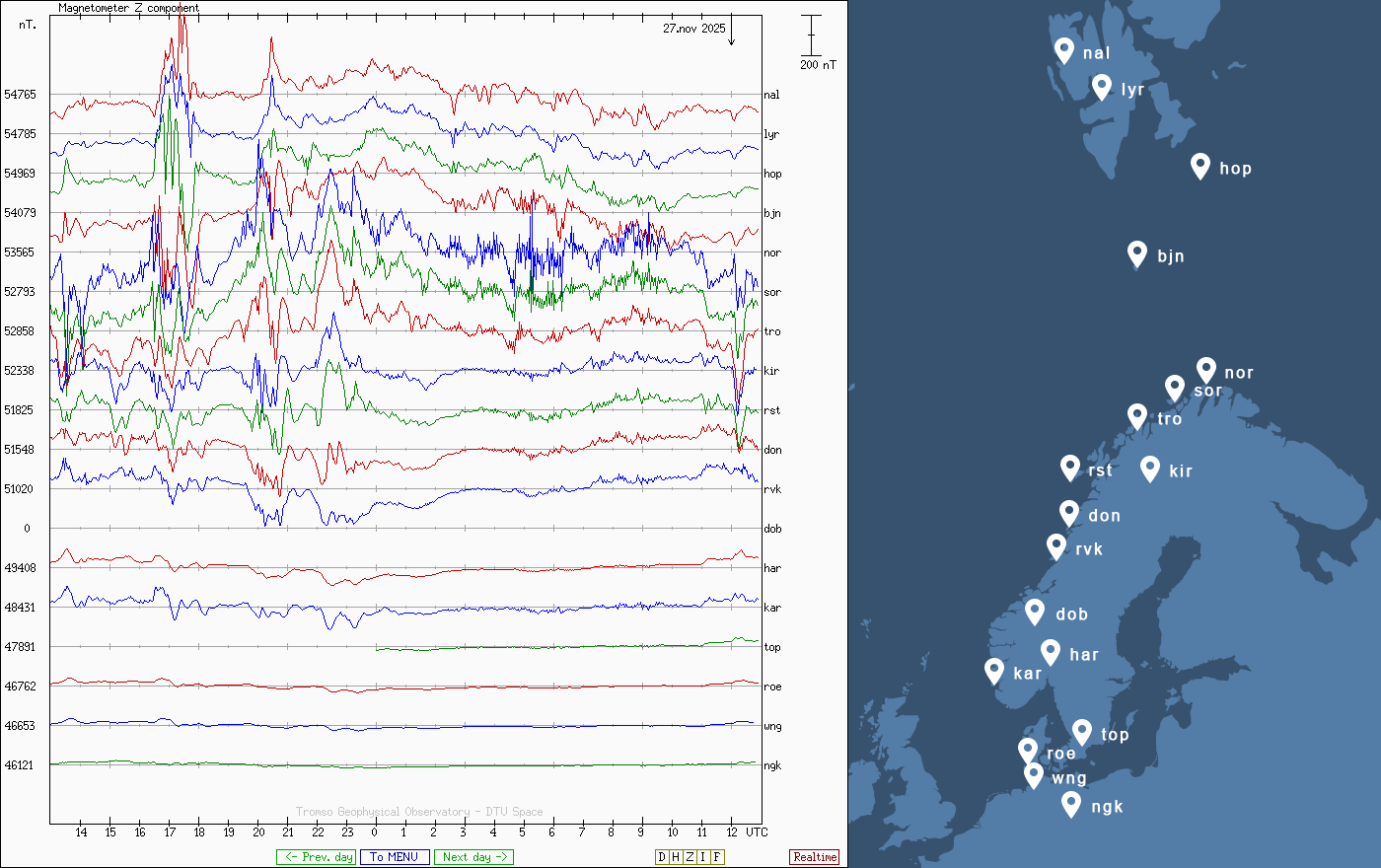This screenshot has height=868, width=1381.
Task: Click the 'ngk' trace label at plot edge
Action: 772,765
